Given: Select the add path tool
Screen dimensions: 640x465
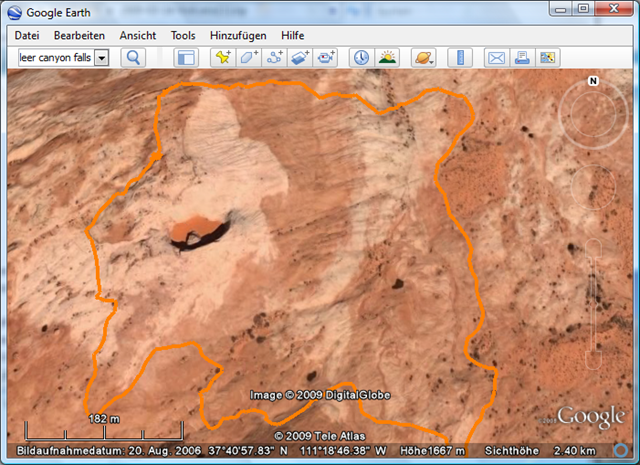Looking at the screenshot, I should (x=275, y=58).
